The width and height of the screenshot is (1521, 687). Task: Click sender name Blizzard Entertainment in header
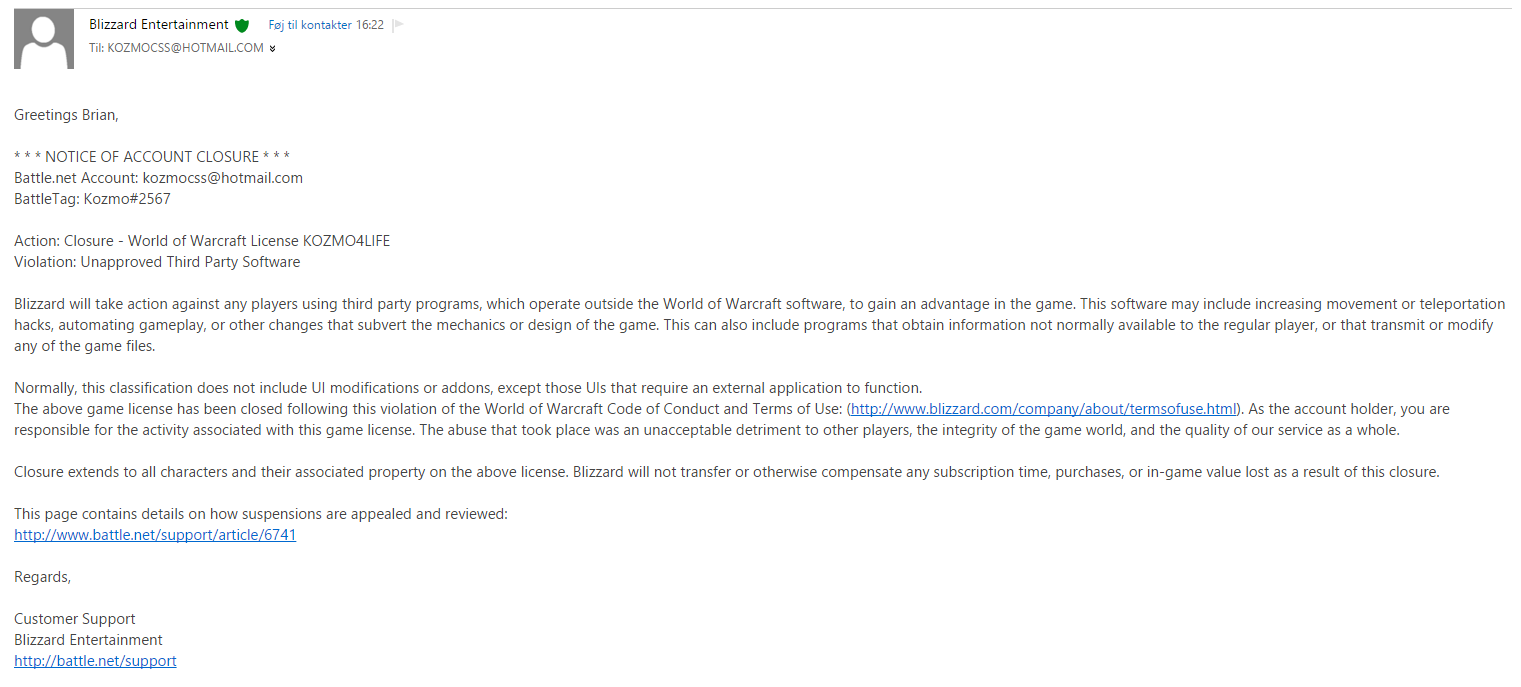159,24
